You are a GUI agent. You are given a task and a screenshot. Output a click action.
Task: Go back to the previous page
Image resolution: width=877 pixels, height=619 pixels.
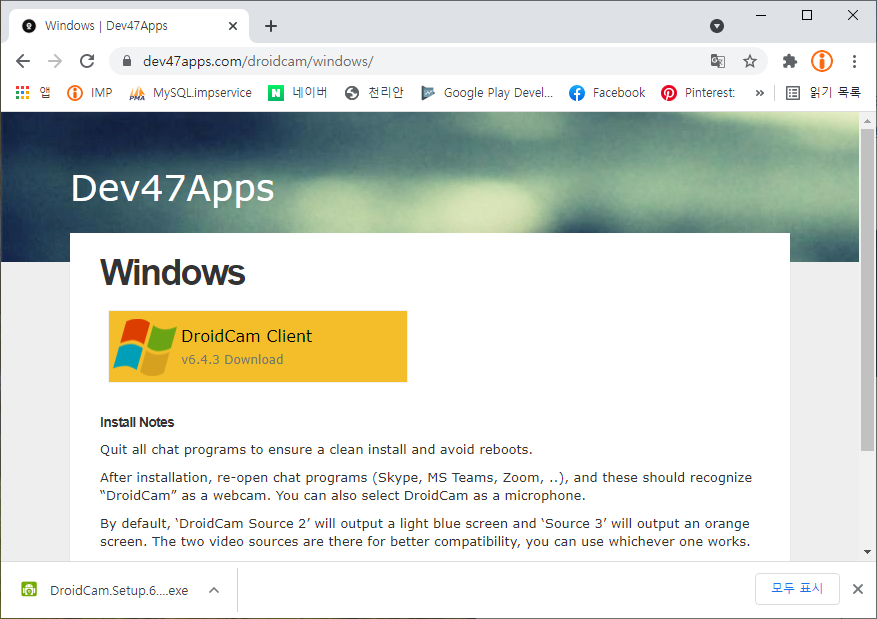coord(23,61)
